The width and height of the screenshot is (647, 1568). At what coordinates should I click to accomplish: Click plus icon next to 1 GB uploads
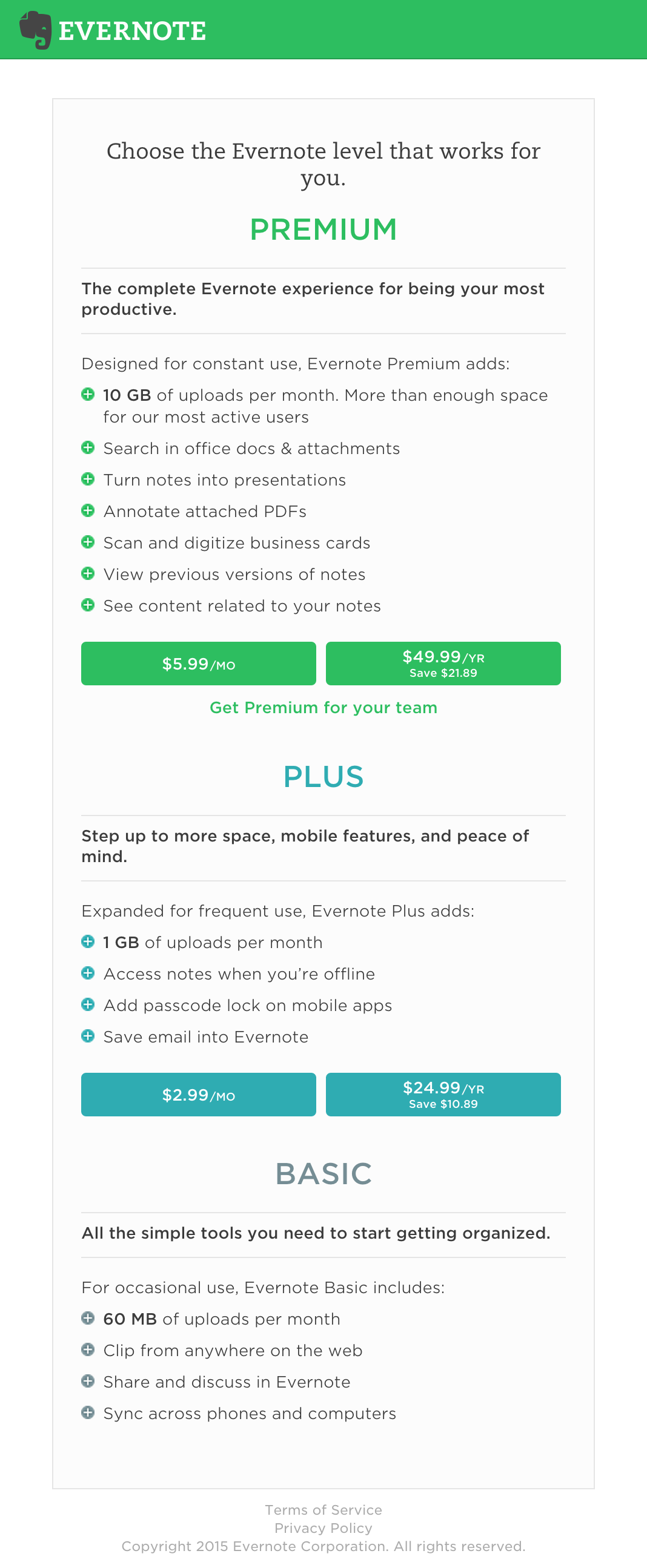click(x=88, y=941)
